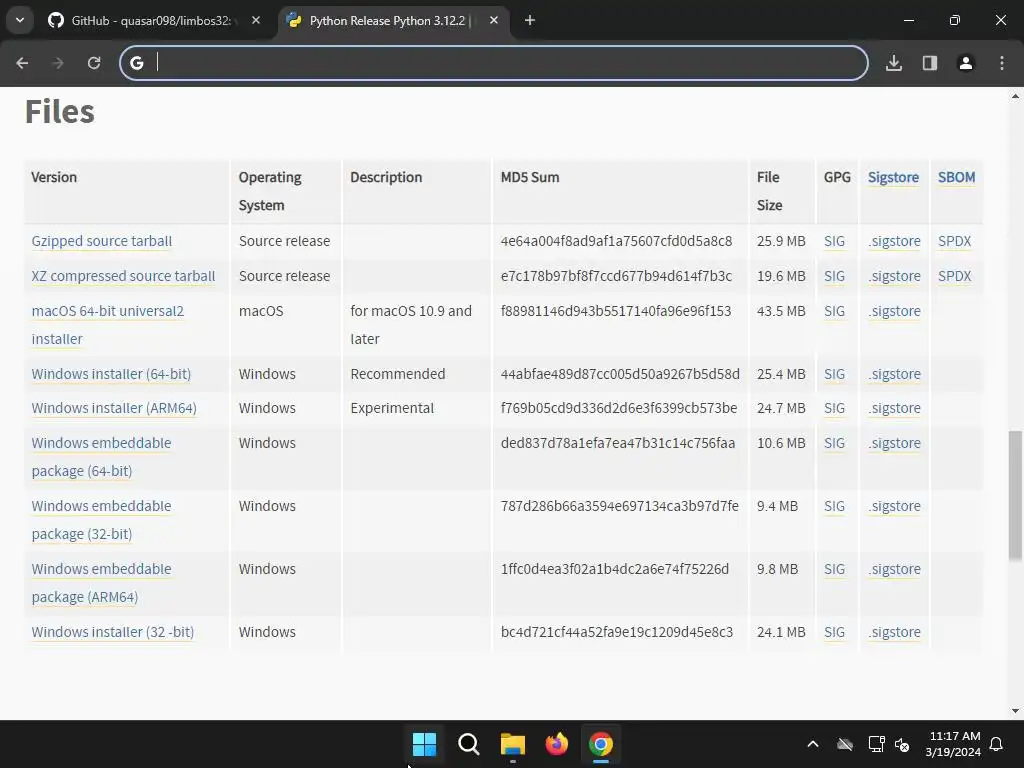Click the network display tray icon
The width and height of the screenshot is (1024, 768).
[x=876, y=744]
